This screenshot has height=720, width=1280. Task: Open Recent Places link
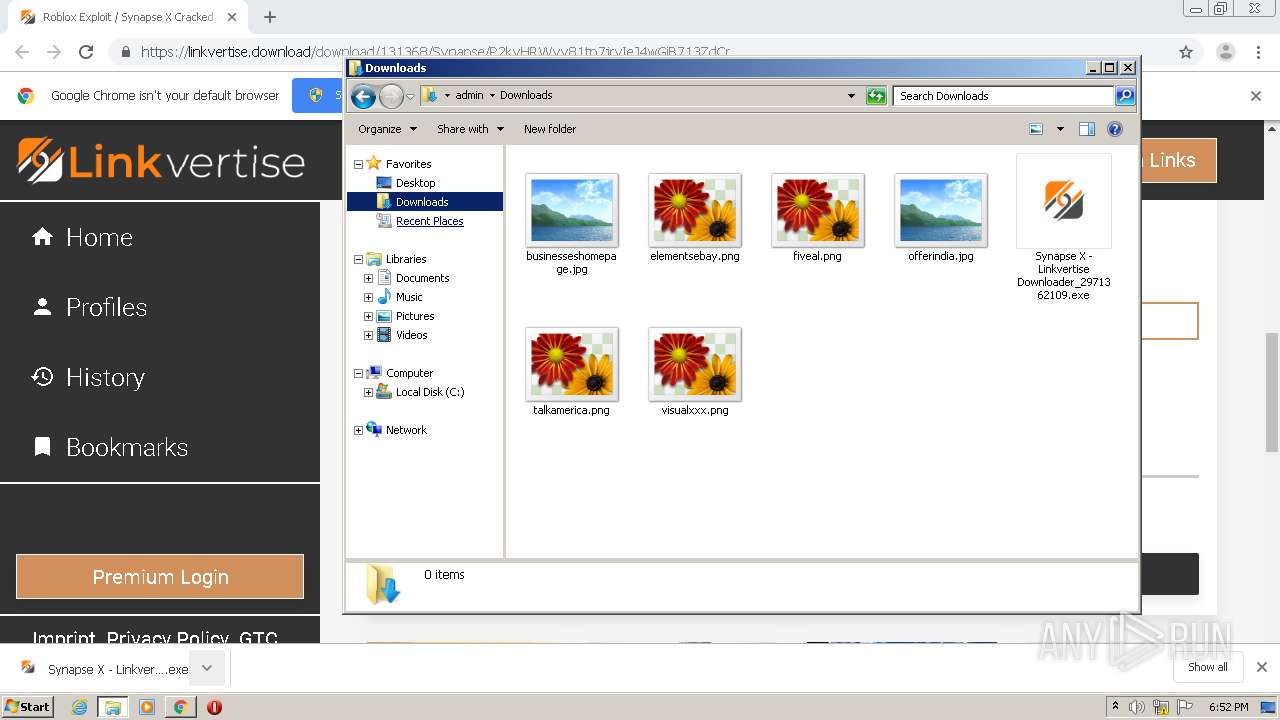click(x=429, y=221)
